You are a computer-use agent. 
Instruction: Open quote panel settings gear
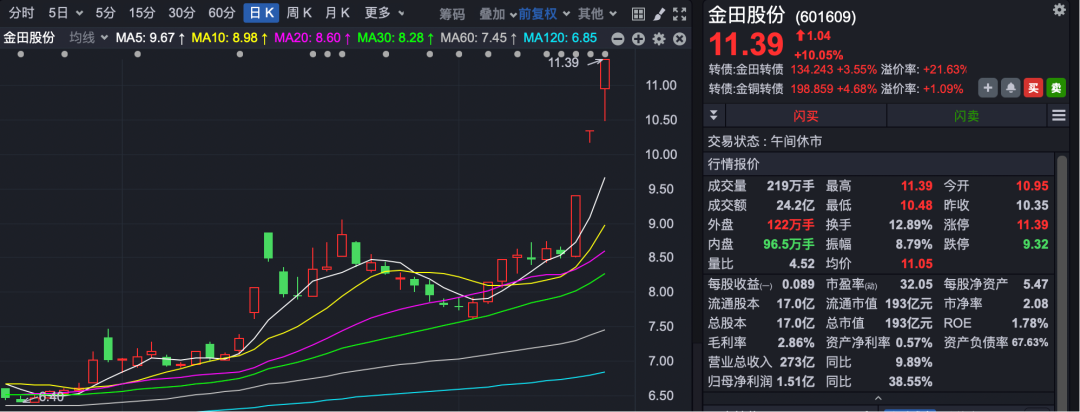point(1058,9)
